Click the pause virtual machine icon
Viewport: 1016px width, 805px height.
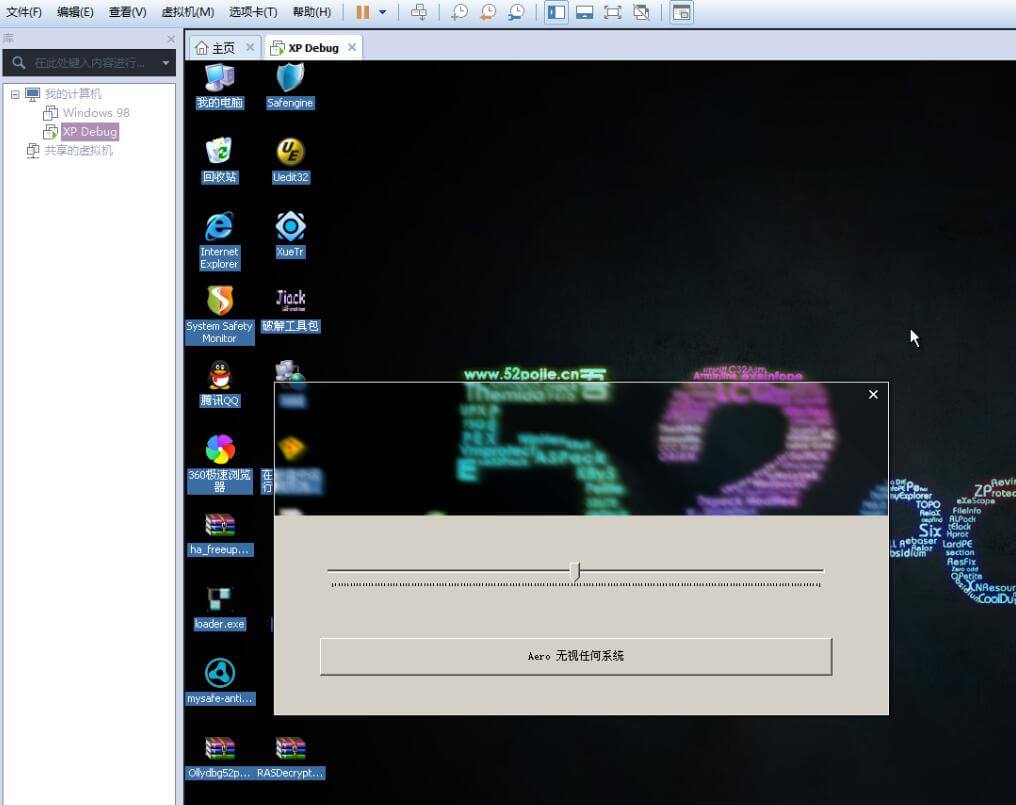click(x=362, y=12)
